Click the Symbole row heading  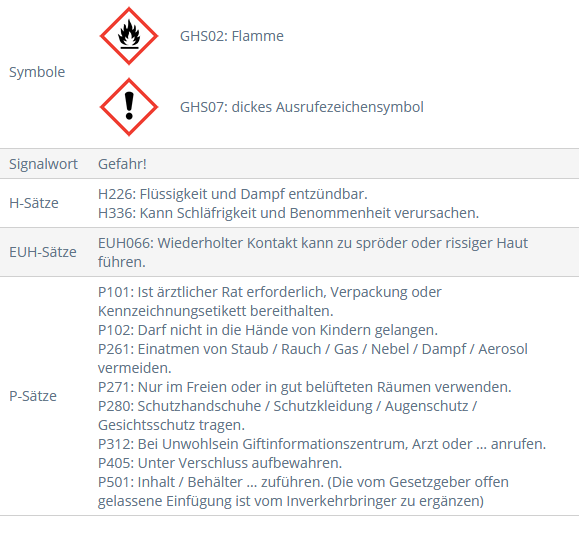[37, 72]
